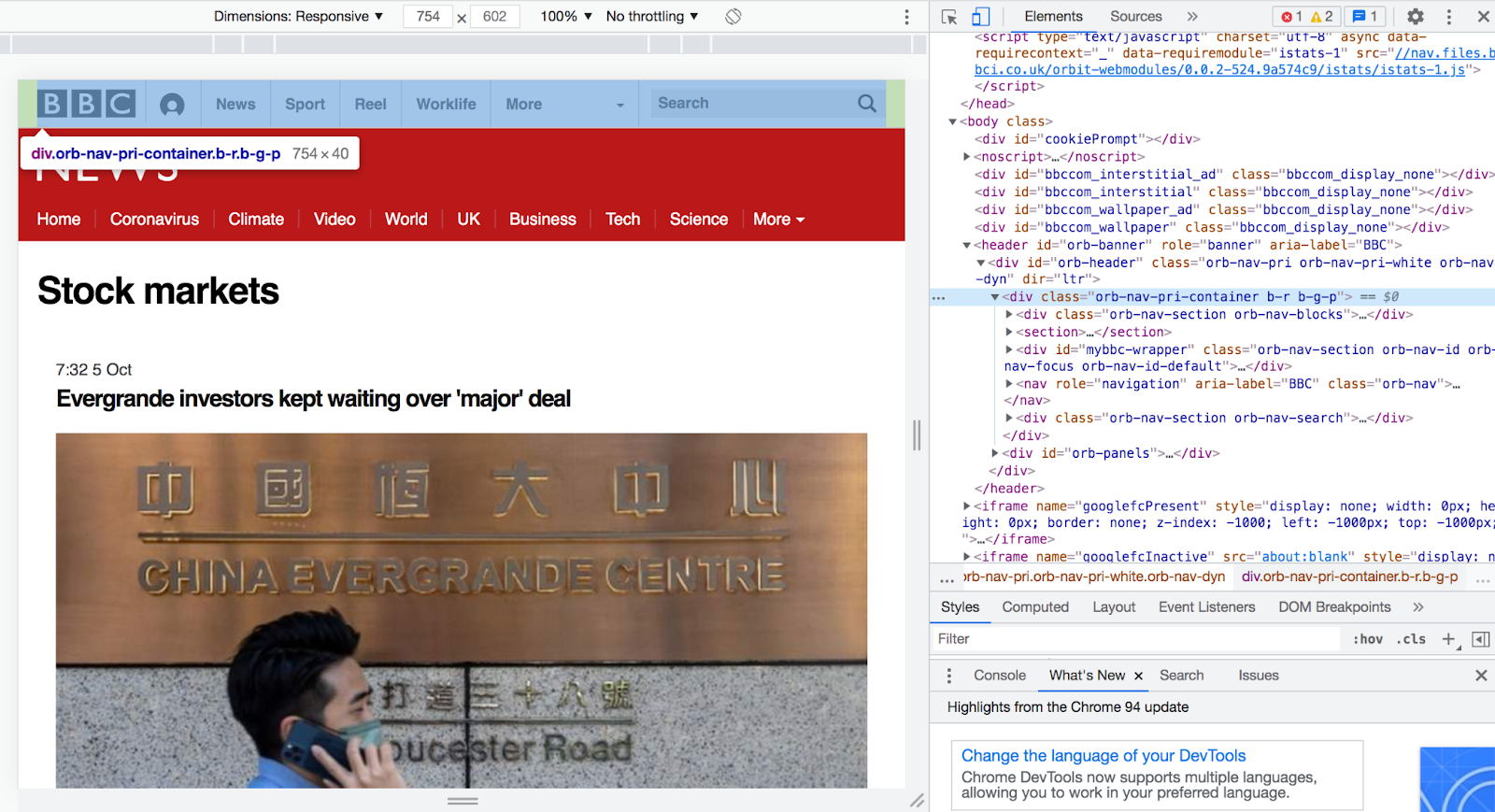Select the Event Listeners tab
Image resolution: width=1495 pixels, height=812 pixels.
[x=1206, y=607]
